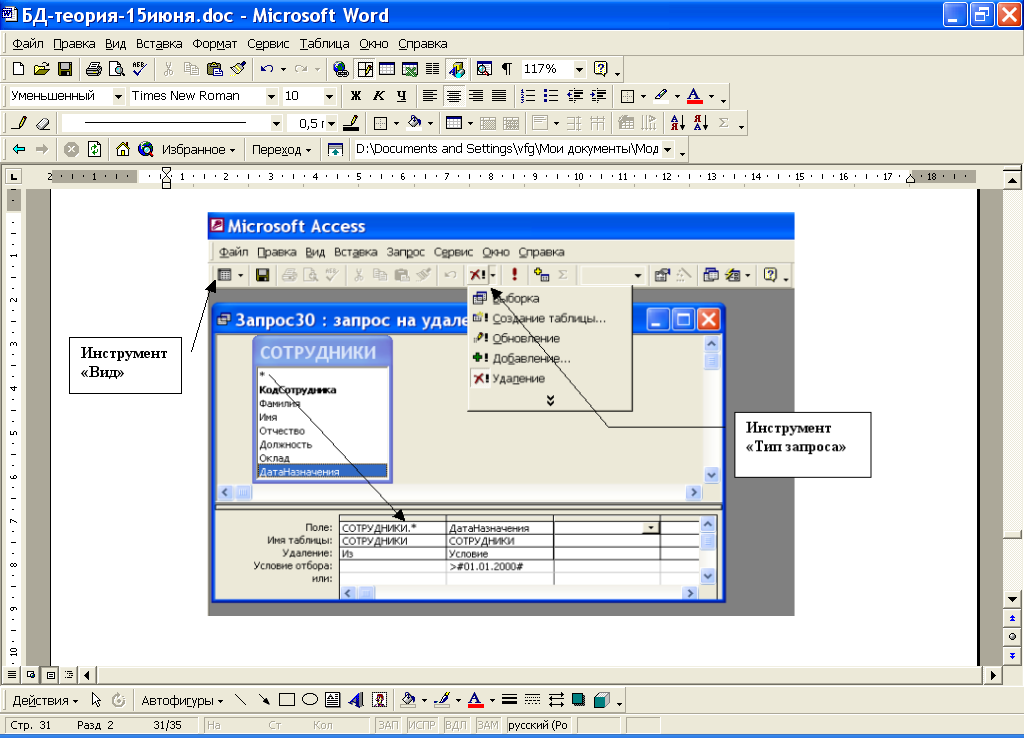Expand the Web toolbar address dropdown
The width and height of the screenshot is (1024, 738).
pyautogui.click(x=667, y=150)
